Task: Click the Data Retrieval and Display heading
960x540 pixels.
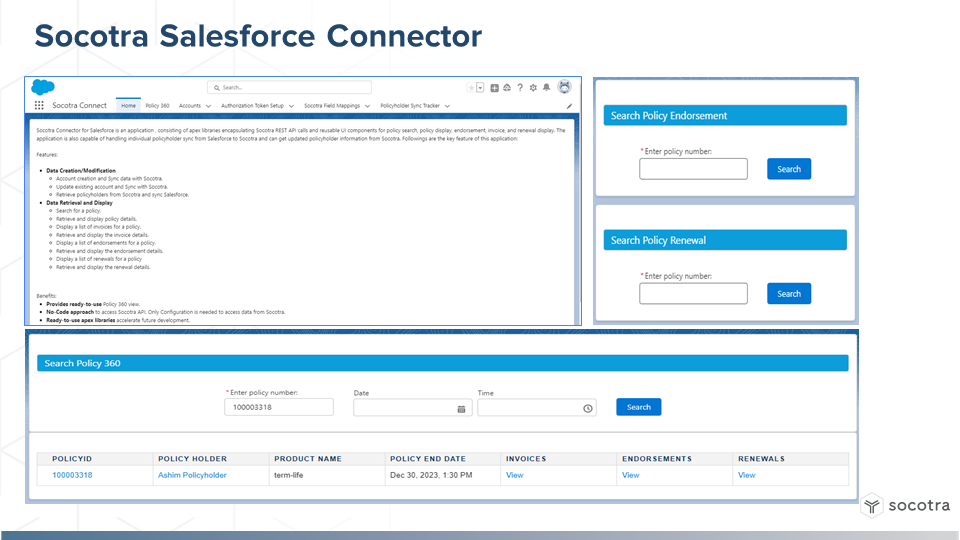Action: point(80,203)
